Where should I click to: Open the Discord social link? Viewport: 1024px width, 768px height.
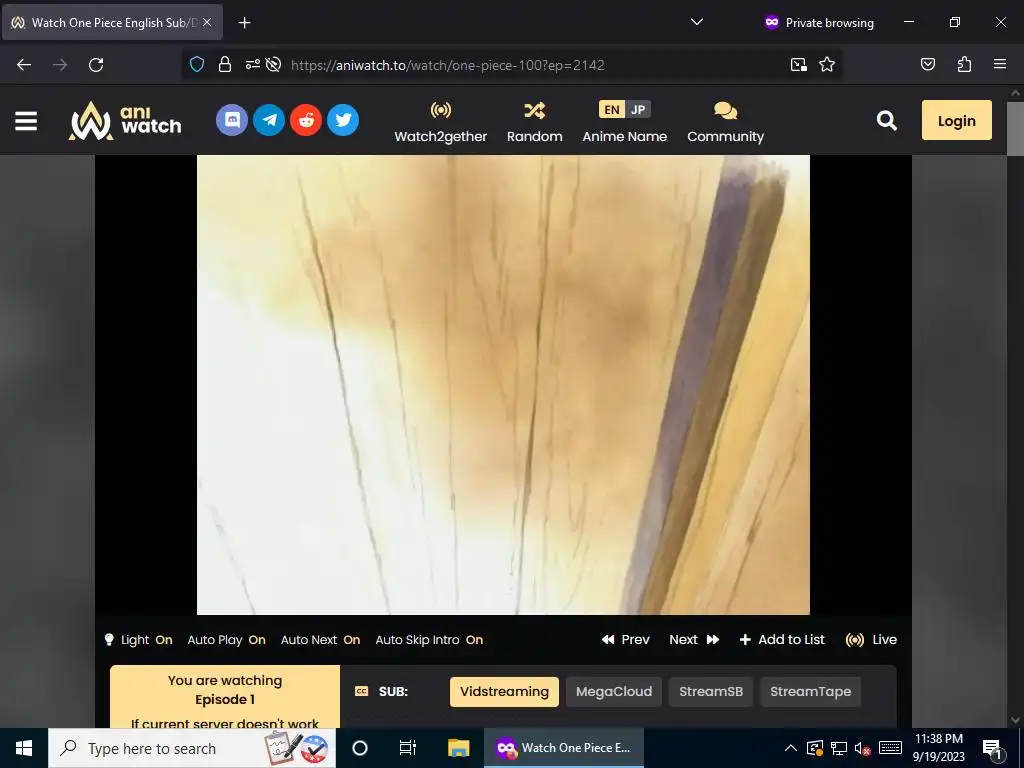pos(232,120)
